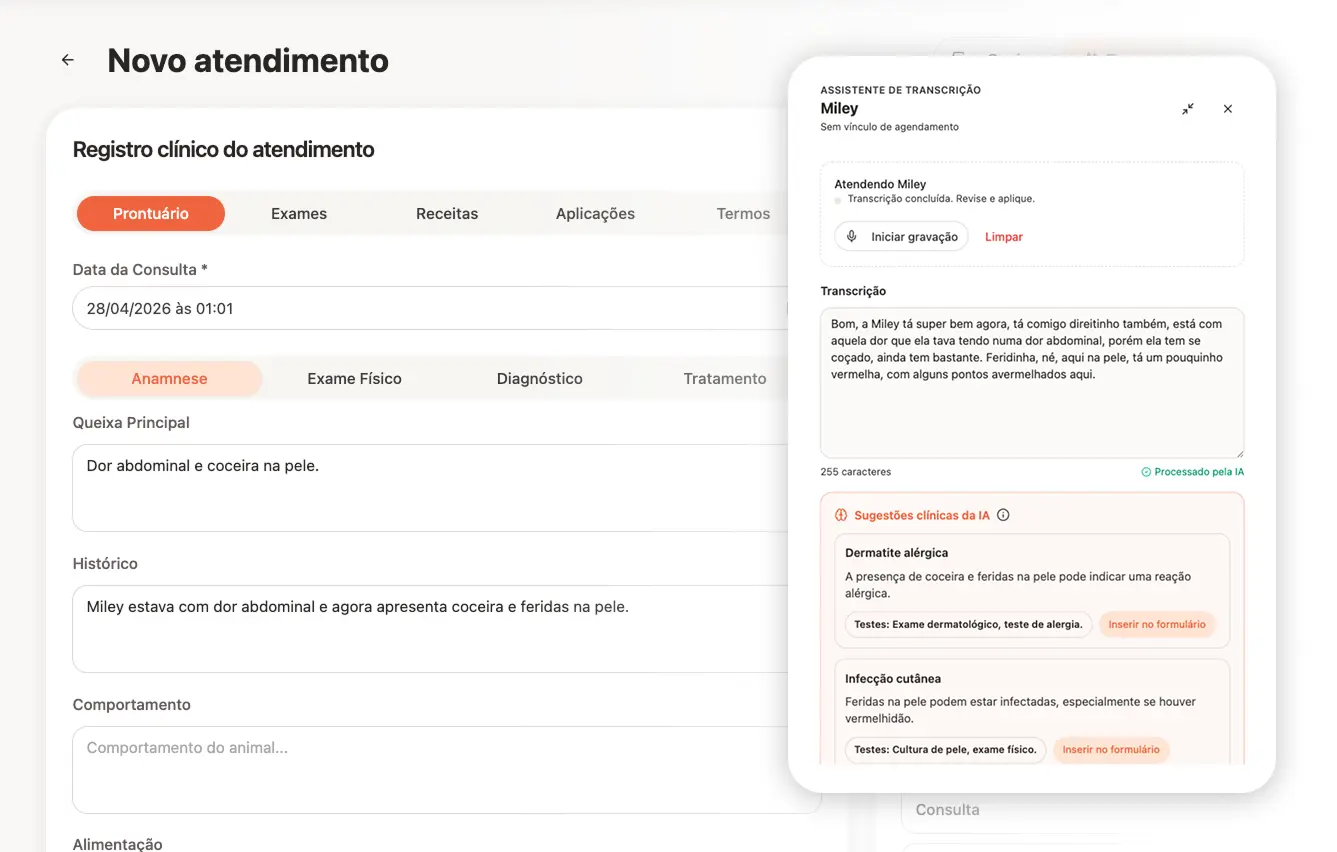The width and height of the screenshot is (1337, 852).
Task: Open the Receitas tab
Action: pos(447,214)
